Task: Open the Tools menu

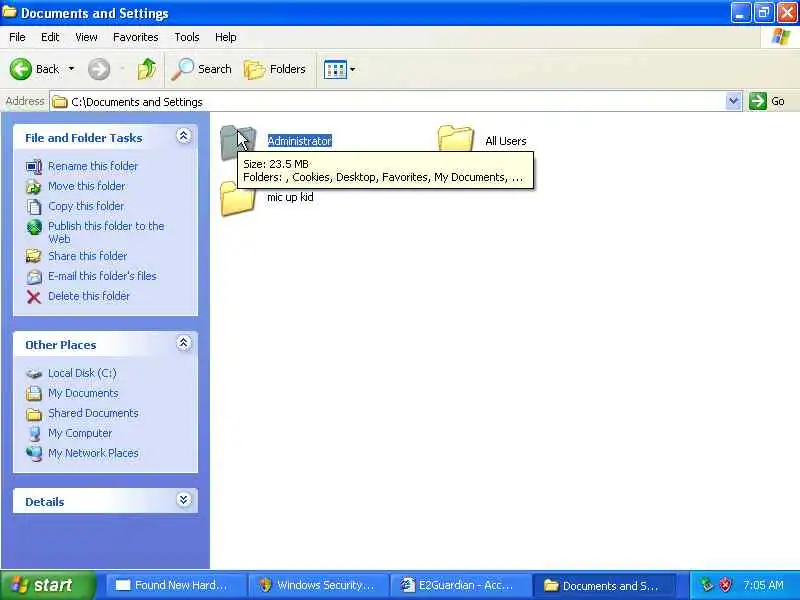Action: [x=187, y=37]
